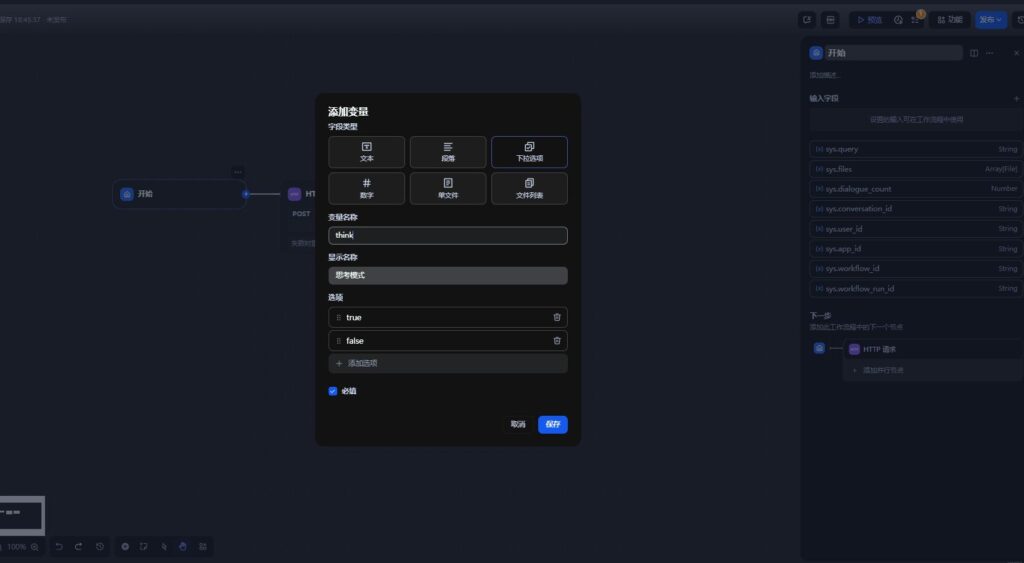Screen dimensions: 1024x563
Task: Delete the 'true' option via trash icon
Action: [x=557, y=317]
